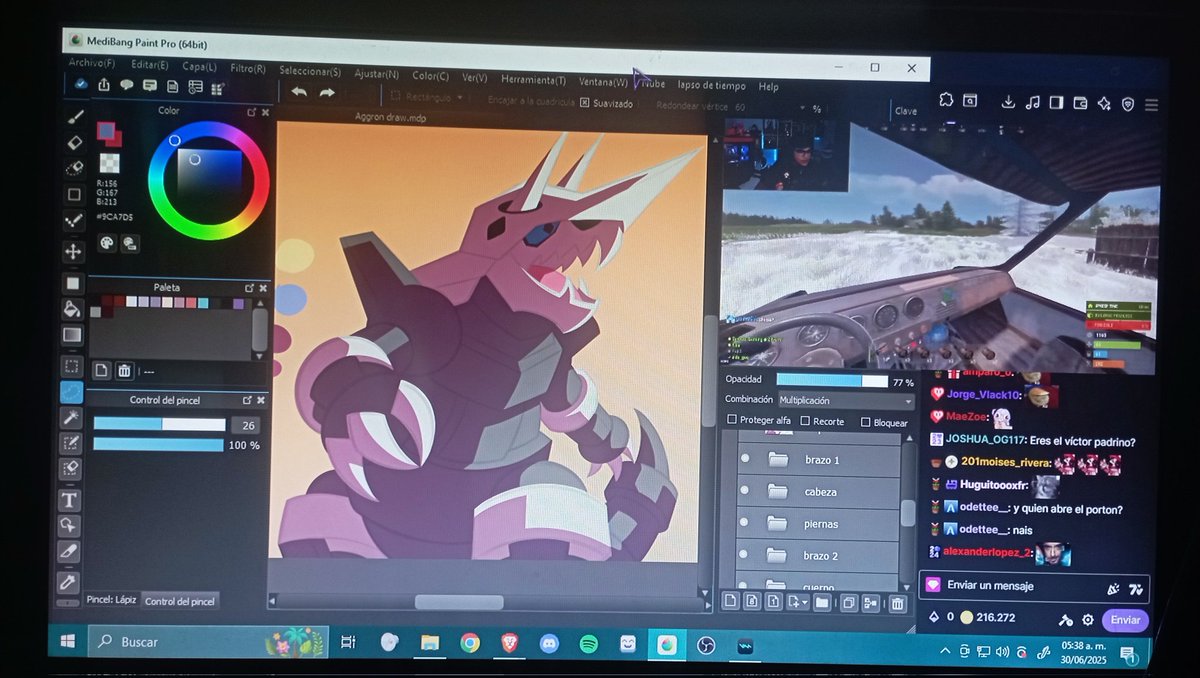Screen dimensions: 1200x678
Task: Hide the brazo 1 layer folder
Action: coord(744,459)
